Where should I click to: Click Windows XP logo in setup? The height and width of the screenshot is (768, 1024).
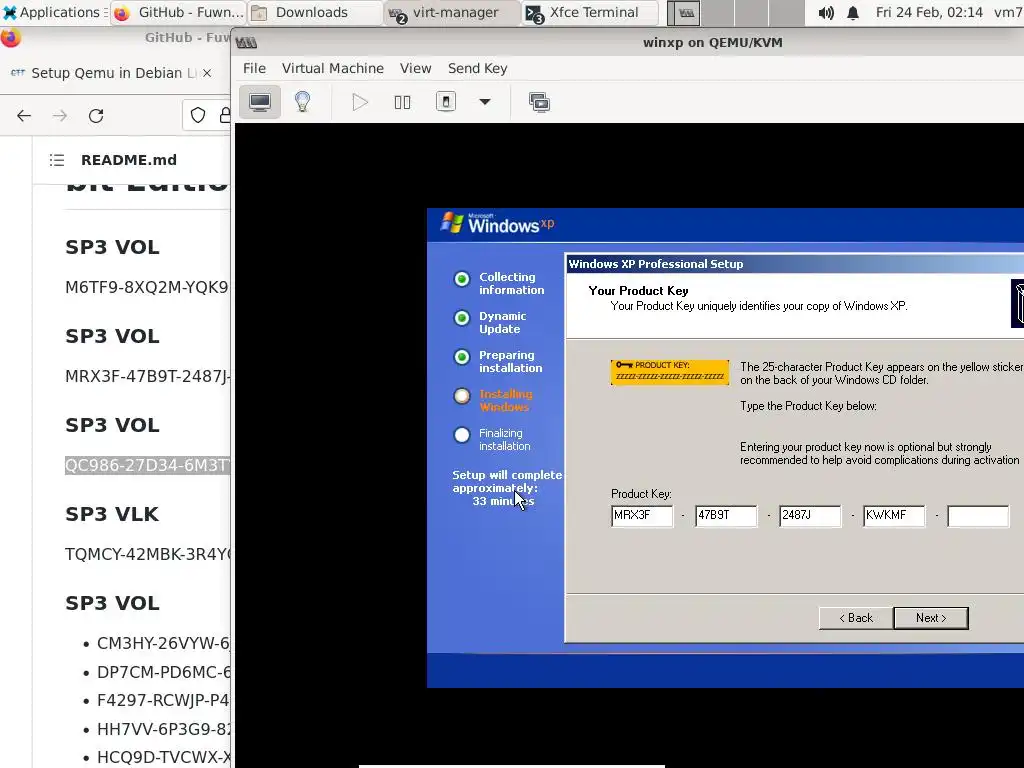click(498, 223)
